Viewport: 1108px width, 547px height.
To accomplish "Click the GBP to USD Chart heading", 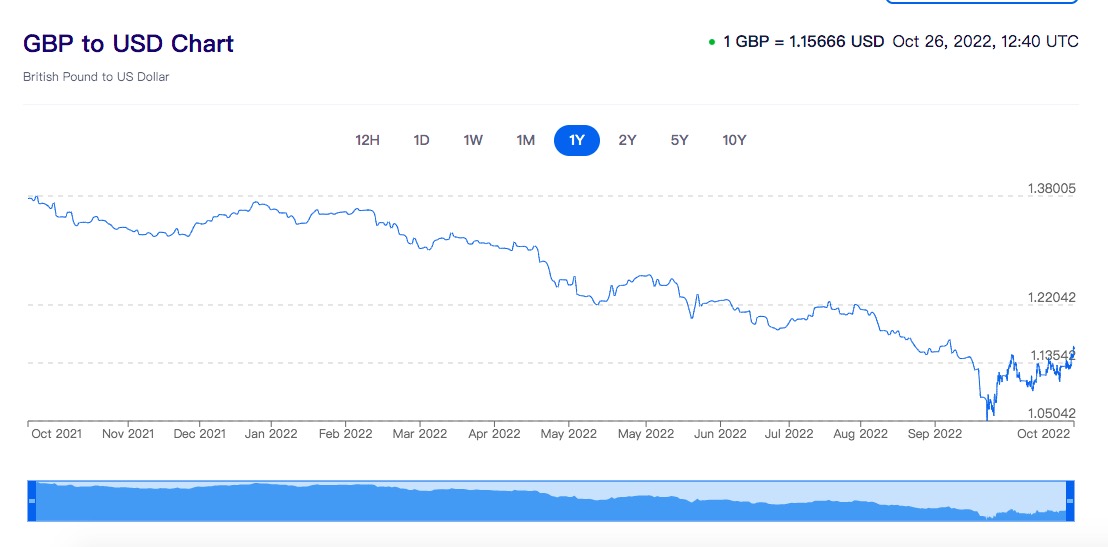I will click(128, 44).
